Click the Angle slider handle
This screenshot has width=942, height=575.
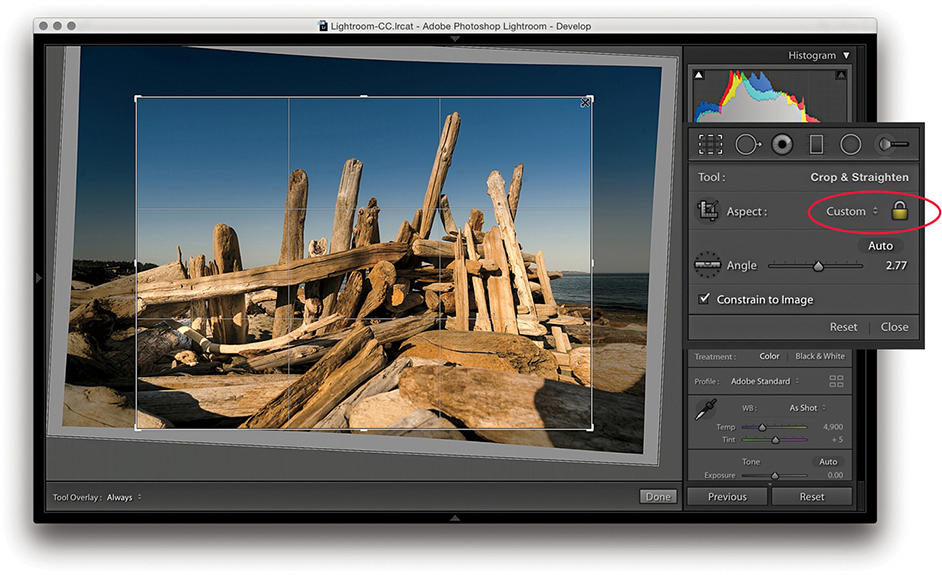pos(818,266)
